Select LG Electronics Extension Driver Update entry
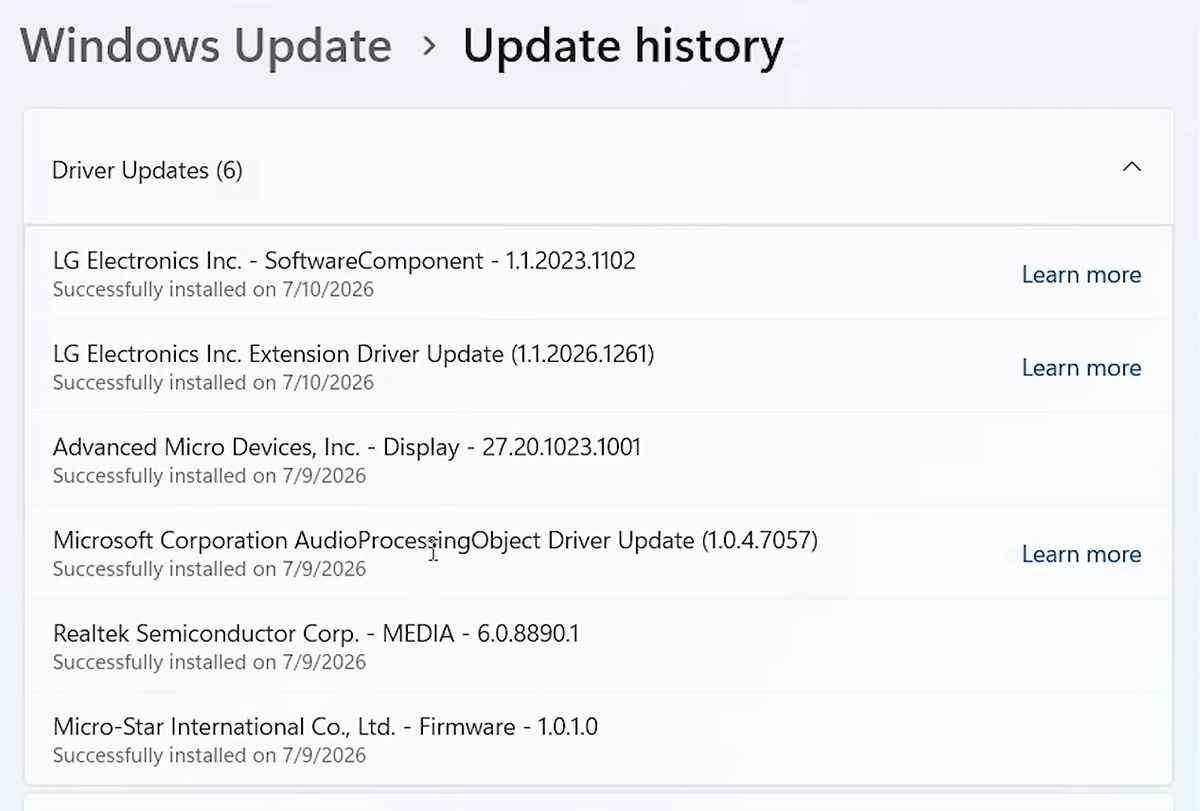Viewport: 1200px width, 811px height. click(x=598, y=366)
